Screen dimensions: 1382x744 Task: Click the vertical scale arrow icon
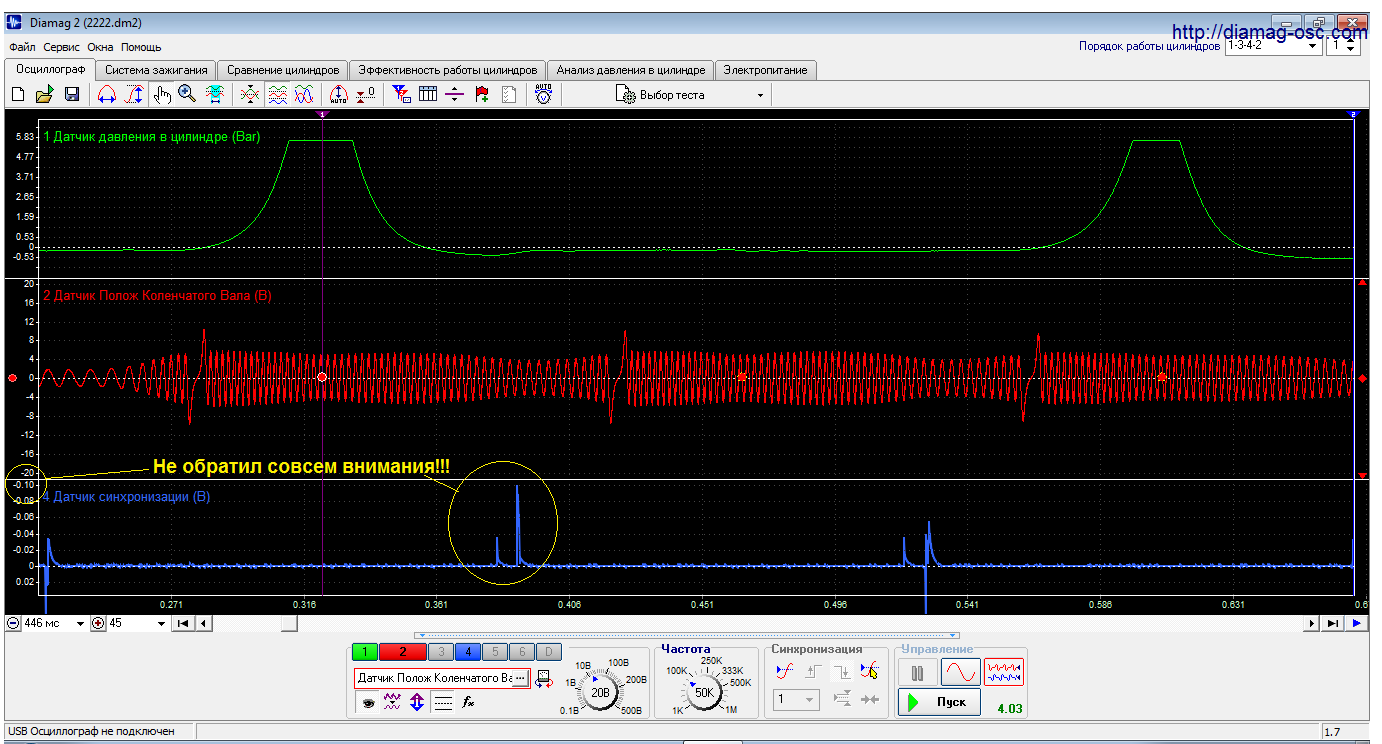133,94
